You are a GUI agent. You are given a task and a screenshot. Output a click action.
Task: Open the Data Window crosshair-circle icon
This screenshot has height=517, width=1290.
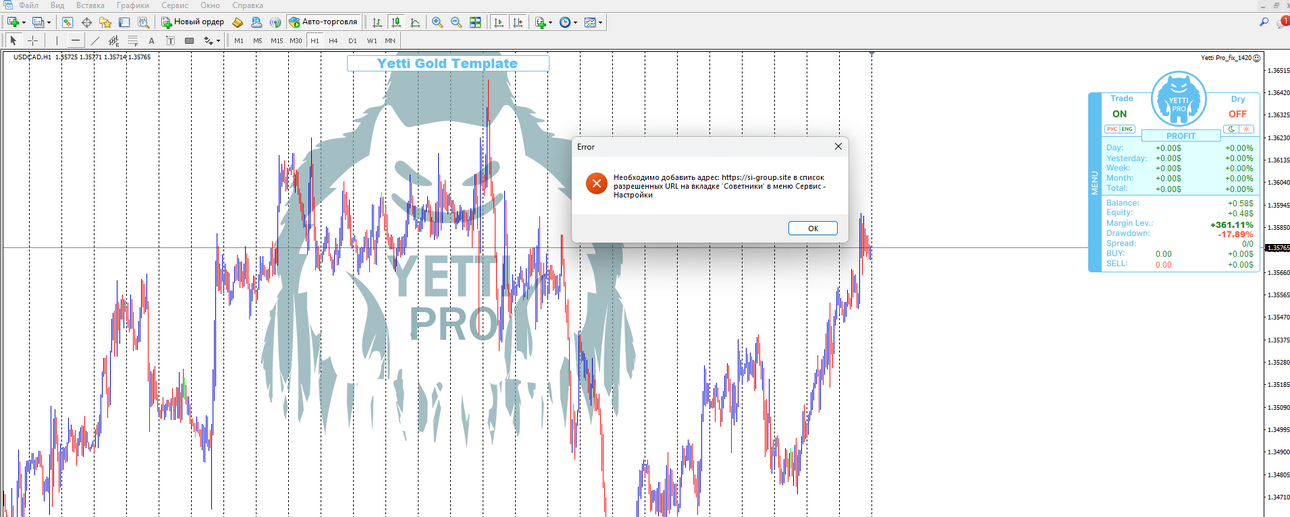click(x=86, y=22)
